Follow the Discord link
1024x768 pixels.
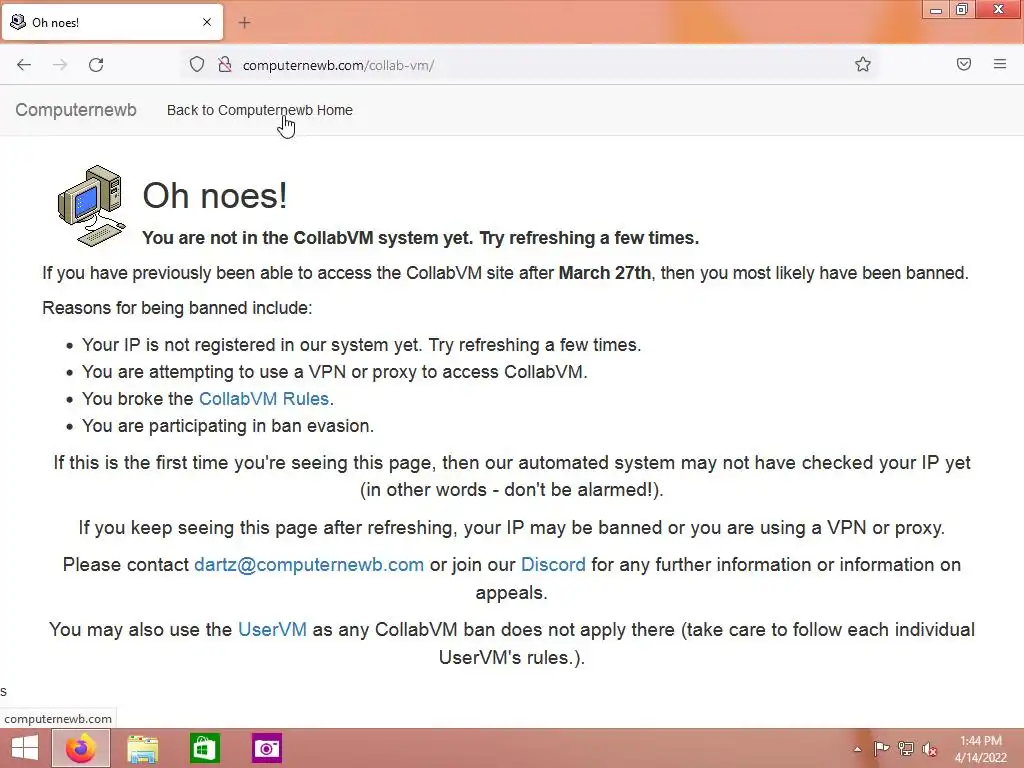553,565
